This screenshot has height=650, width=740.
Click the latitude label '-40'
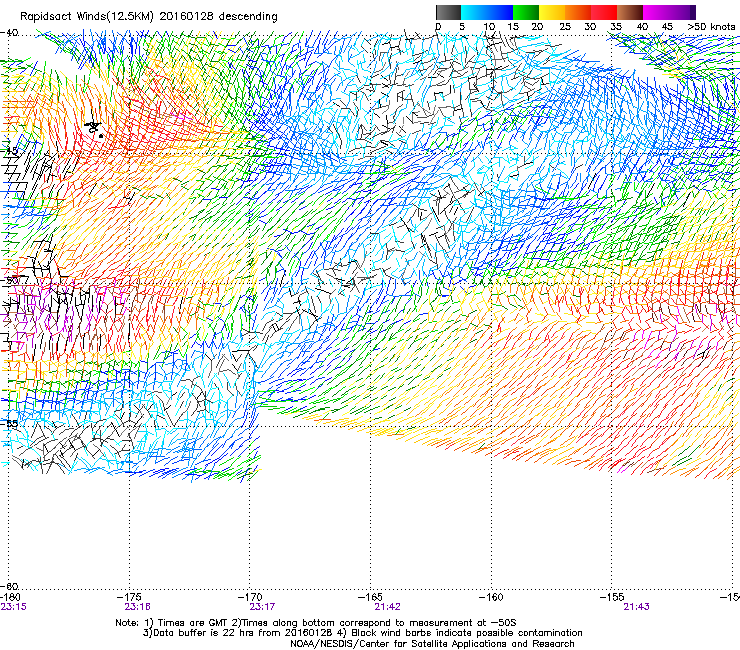pyautogui.click(x=9, y=33)
